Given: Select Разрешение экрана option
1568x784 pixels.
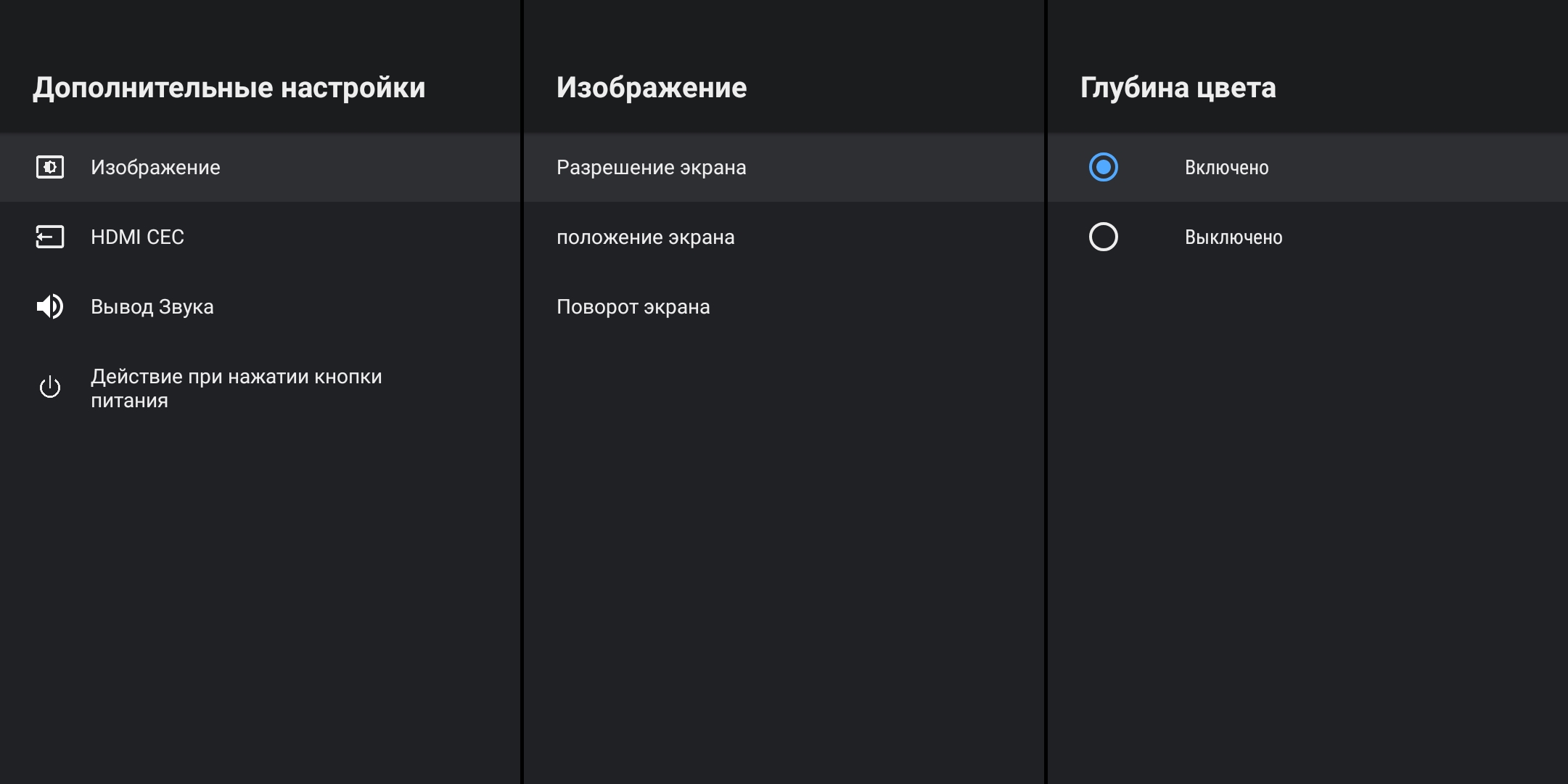Looking at the screenshot, I should pos(651,167).
